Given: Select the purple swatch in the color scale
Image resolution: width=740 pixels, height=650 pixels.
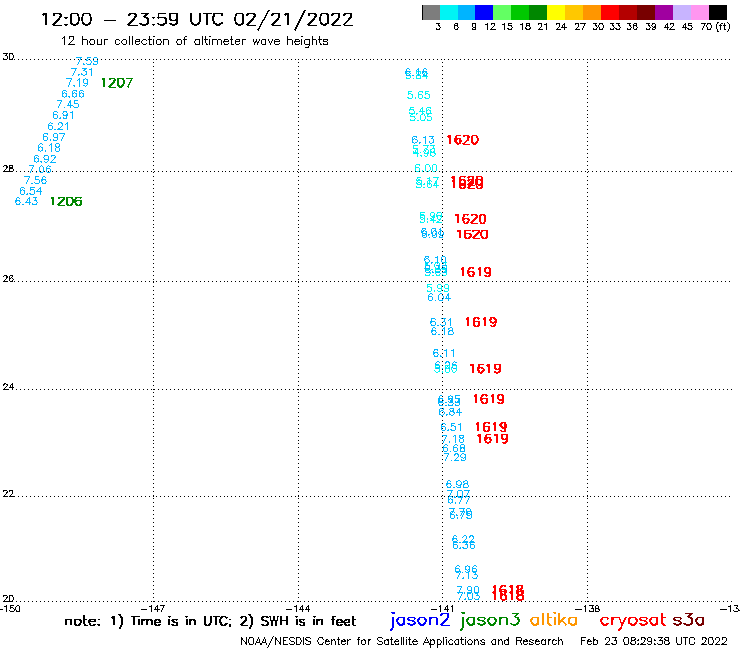Looking at the screenshot, I should pos(664,12).
